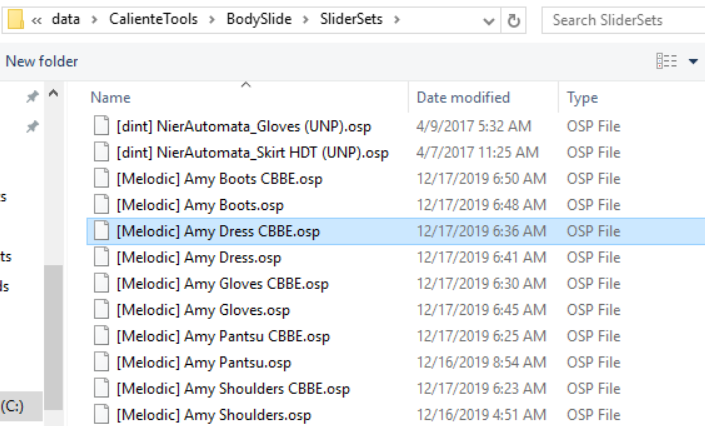Click navigation pane scroll up arrow

[x=54, y=94]
